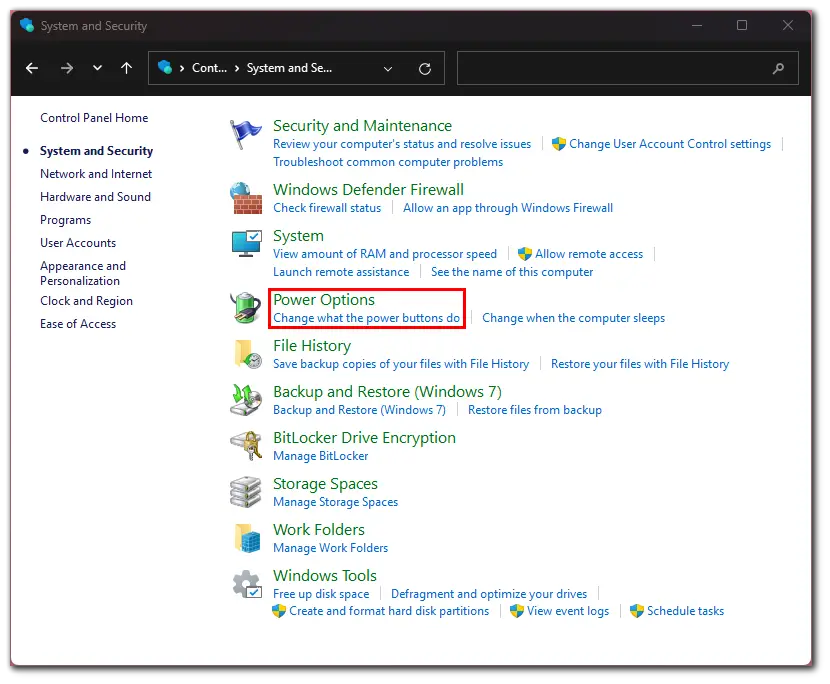This screenshot has width=830, height=684.
Task: Open Network and Internet category
Action: click(x=96, y=174)
